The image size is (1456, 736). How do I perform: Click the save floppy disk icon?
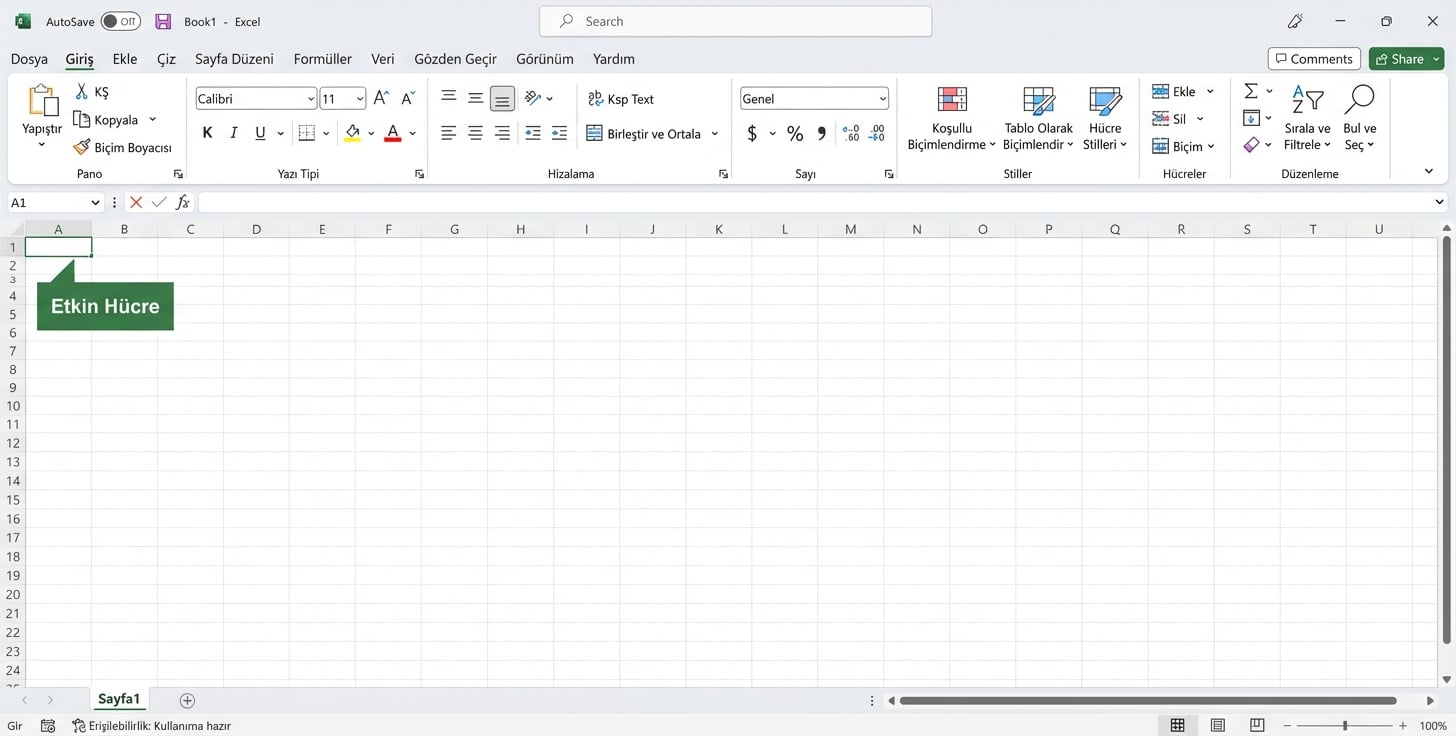163,21
